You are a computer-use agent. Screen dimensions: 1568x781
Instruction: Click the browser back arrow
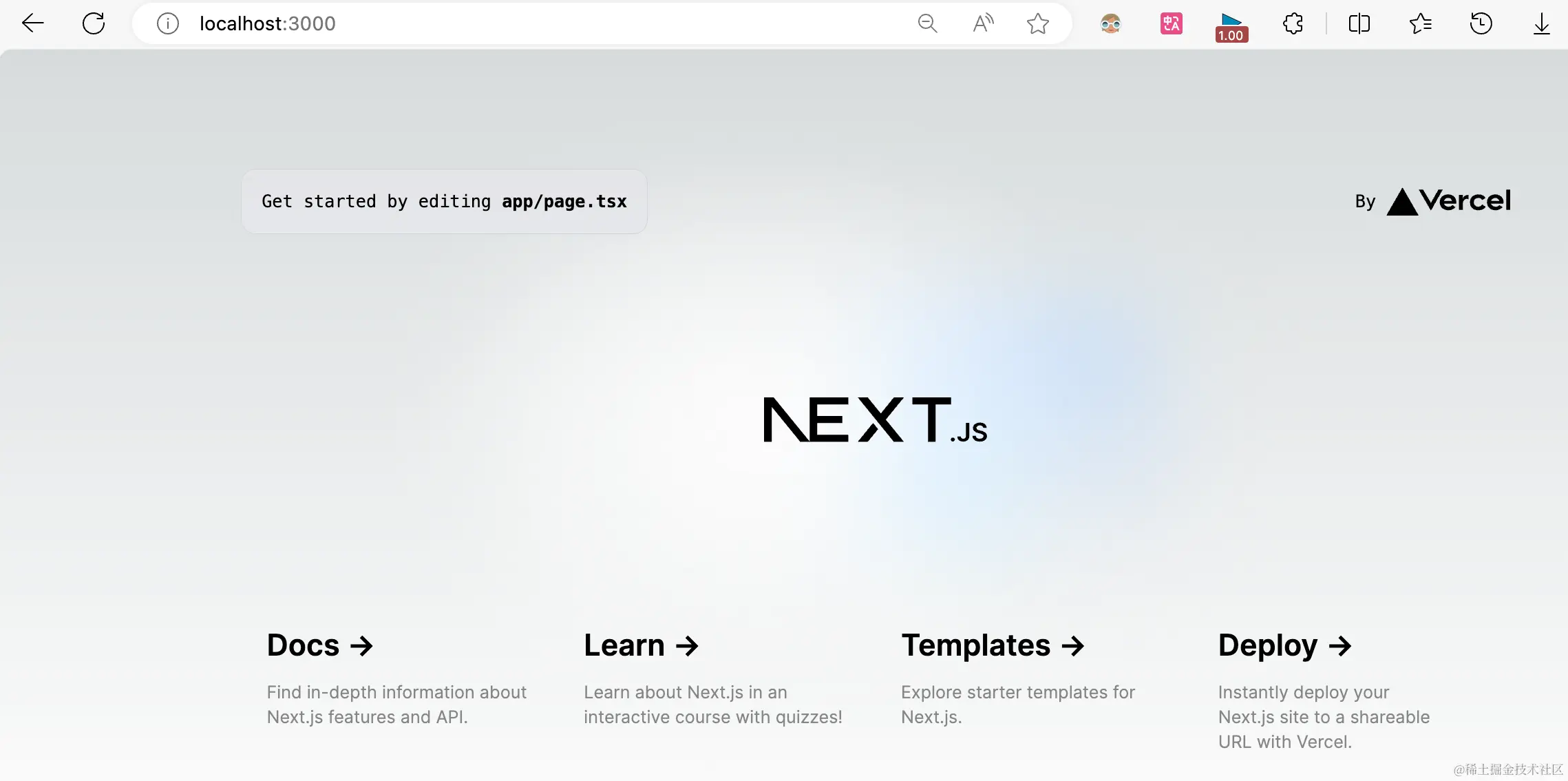[32, 23]
